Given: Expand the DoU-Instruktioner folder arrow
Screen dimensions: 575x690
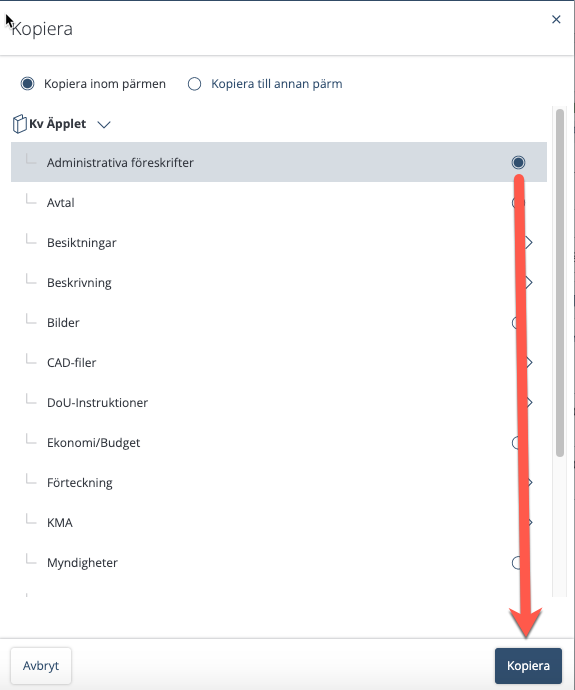Looking at the screenshot, I should (529, 403).
